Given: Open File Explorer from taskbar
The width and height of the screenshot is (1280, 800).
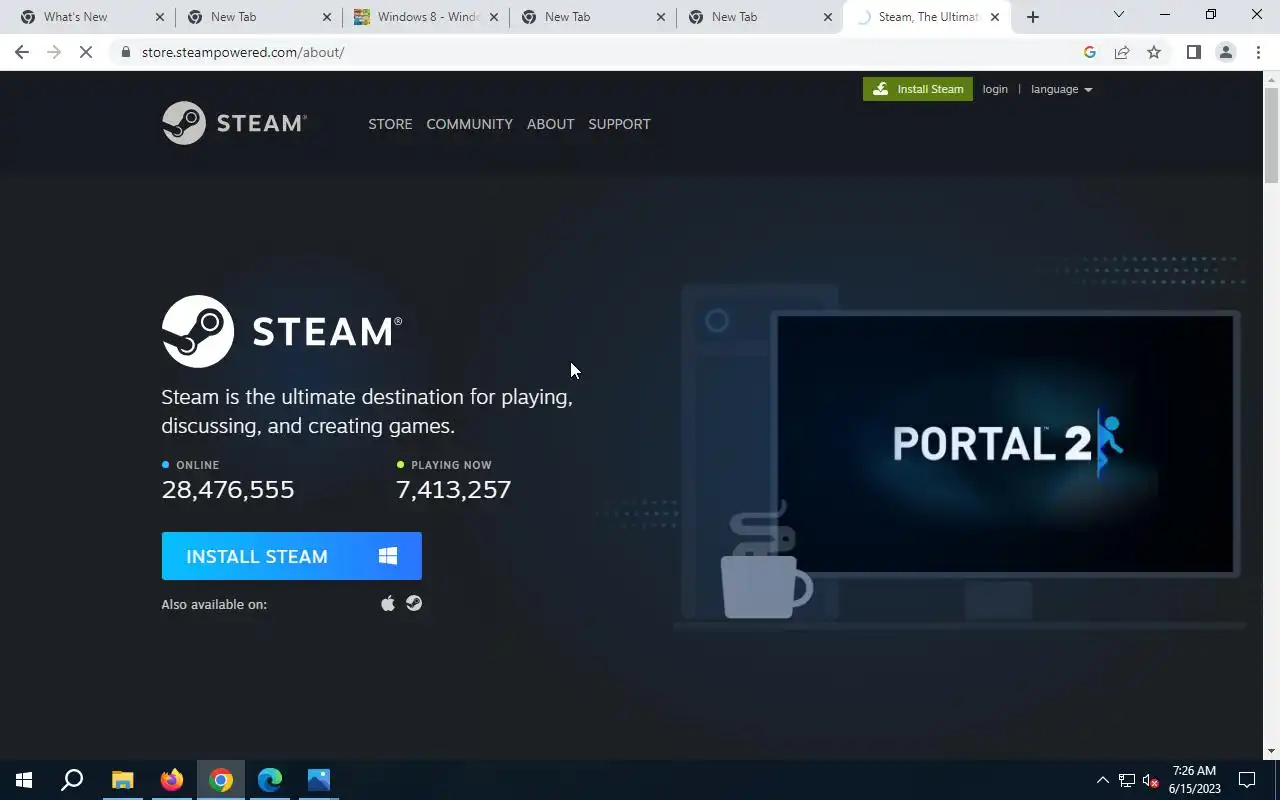Looking at the screenshot, I should pyautogui.click(x=122, y=780).
